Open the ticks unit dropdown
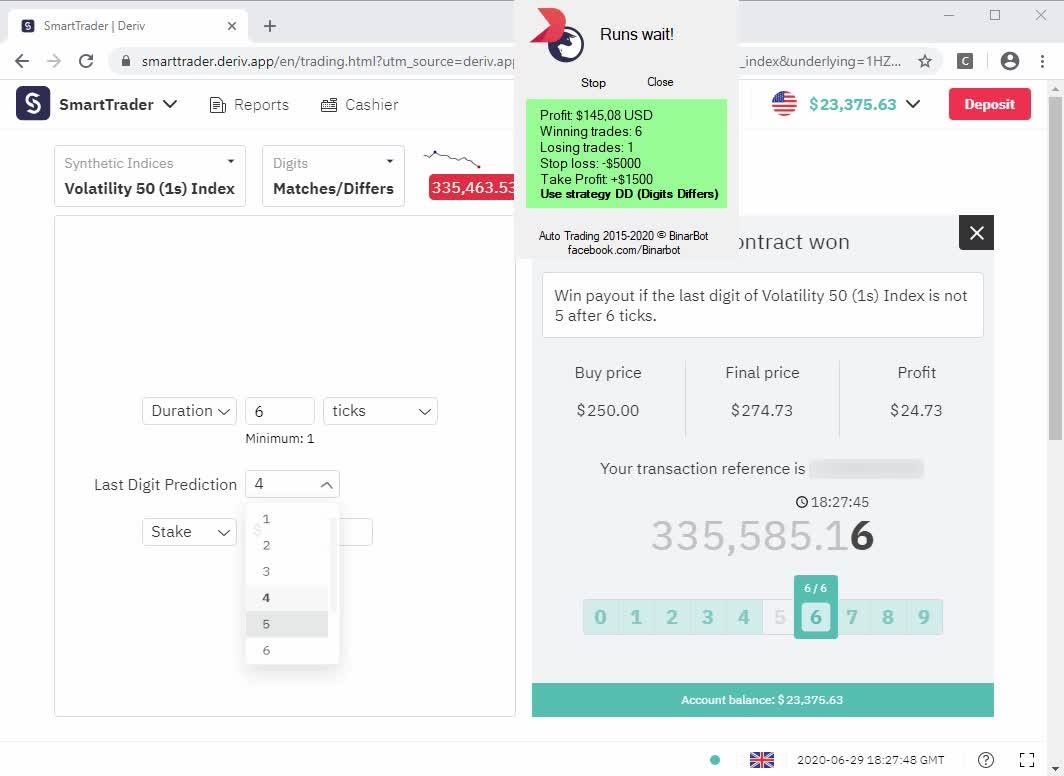1064x776 pixels. 381,411
